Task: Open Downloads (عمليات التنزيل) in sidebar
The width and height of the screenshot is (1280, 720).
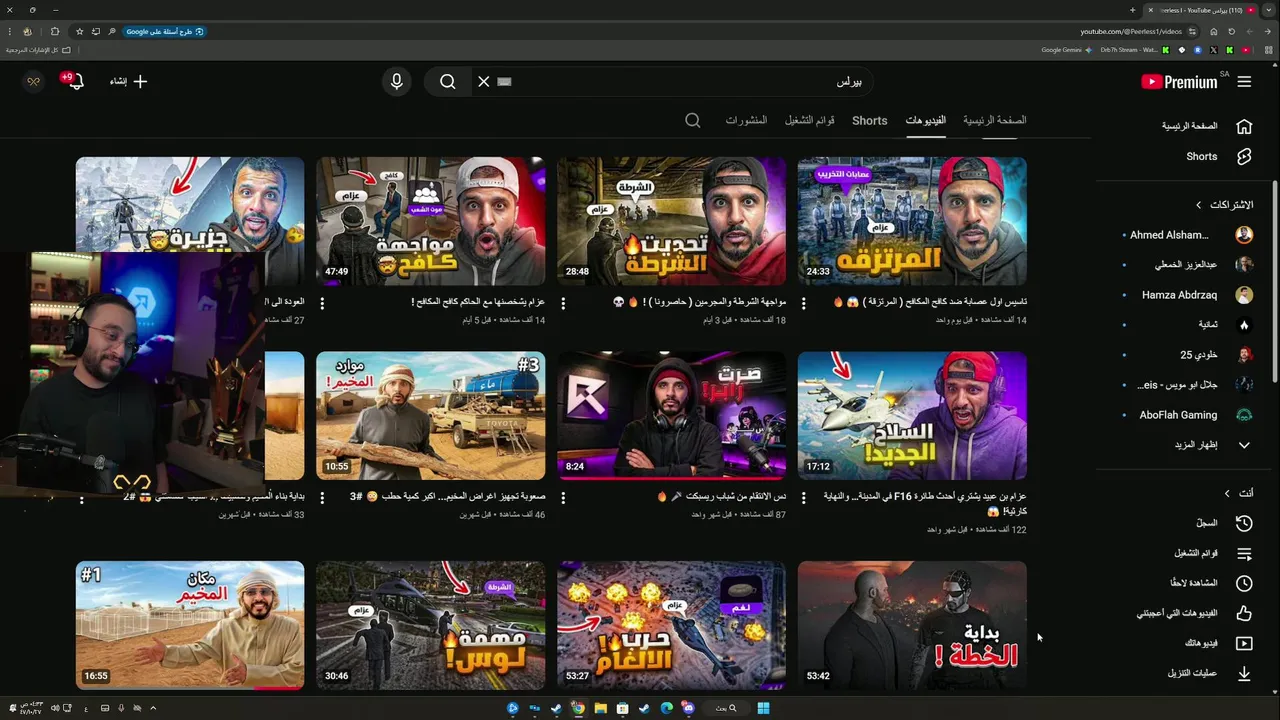Action: [x=1210, y=673]
